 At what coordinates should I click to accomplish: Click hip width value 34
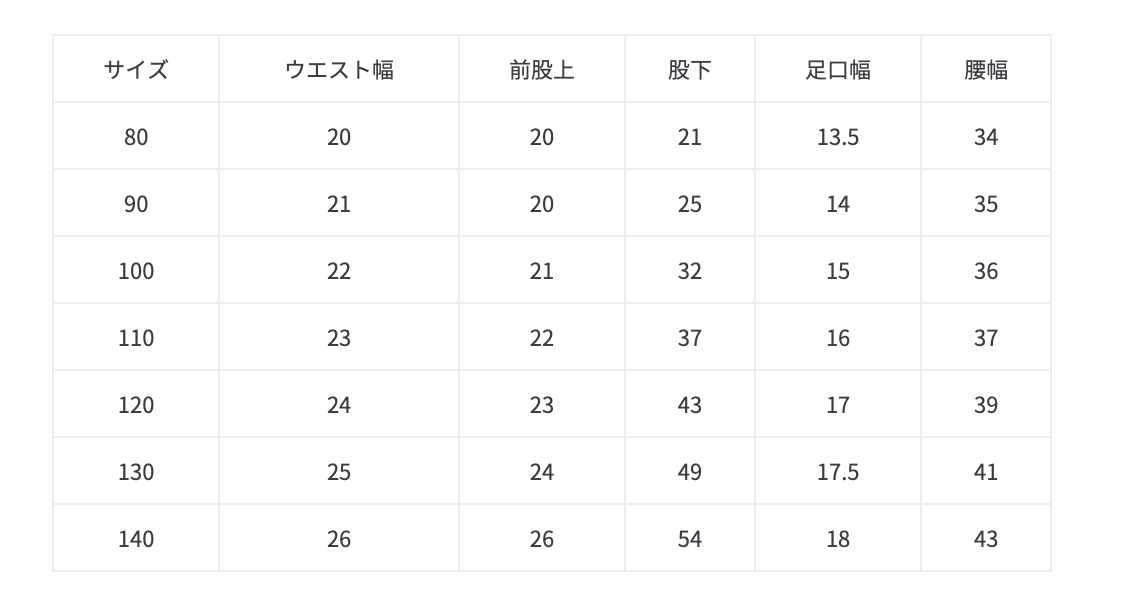[985, 136]
